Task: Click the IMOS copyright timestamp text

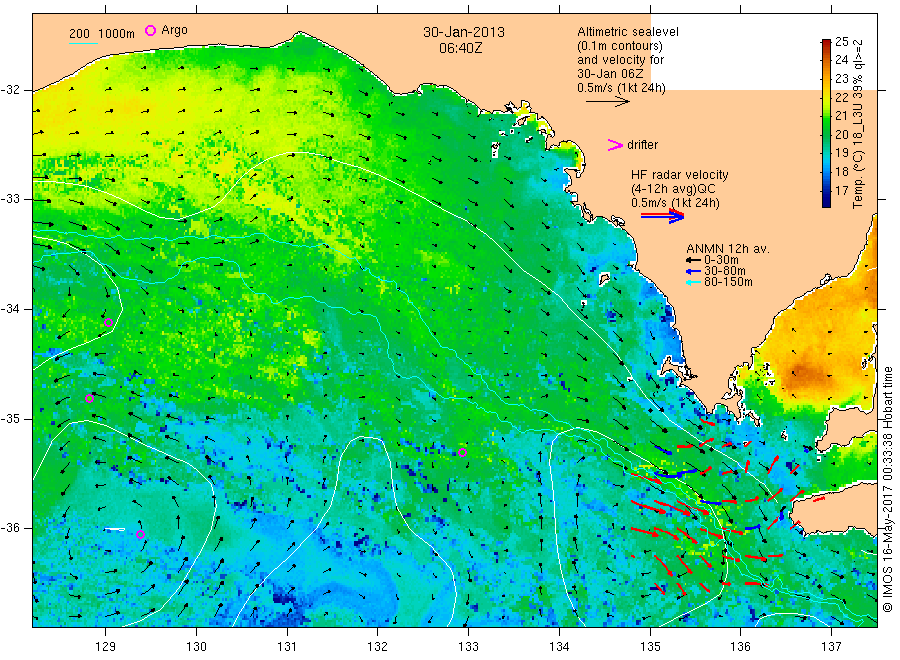Action: tap(888, 490)
